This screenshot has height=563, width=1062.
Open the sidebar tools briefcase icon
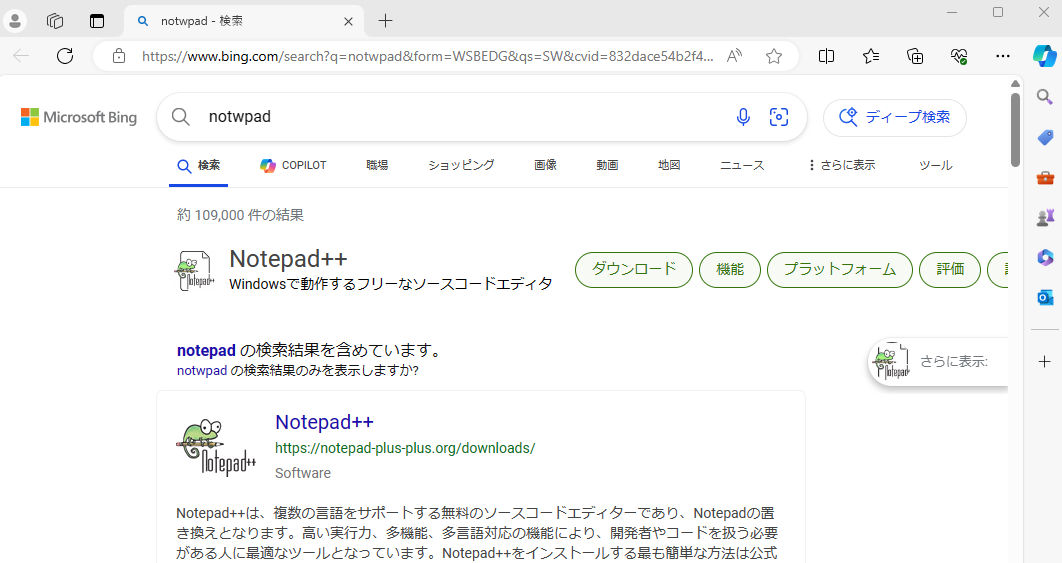tap(1045, 178)
